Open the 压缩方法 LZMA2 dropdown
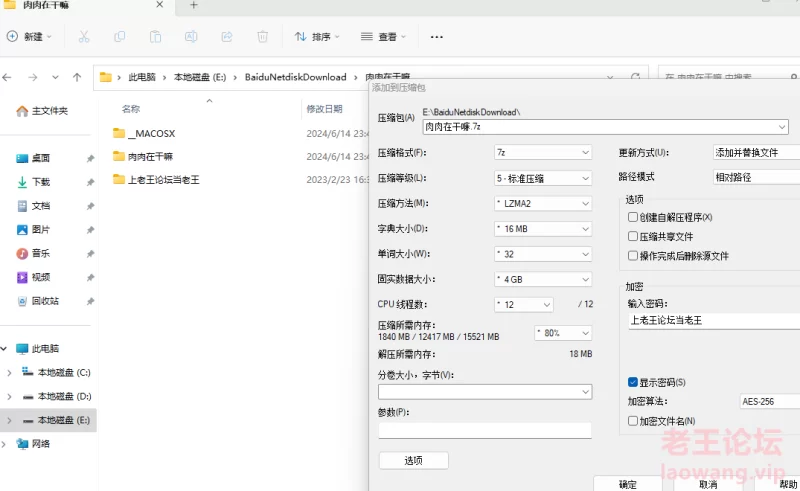Screen dimensions: 800x491 coord(543,203)
